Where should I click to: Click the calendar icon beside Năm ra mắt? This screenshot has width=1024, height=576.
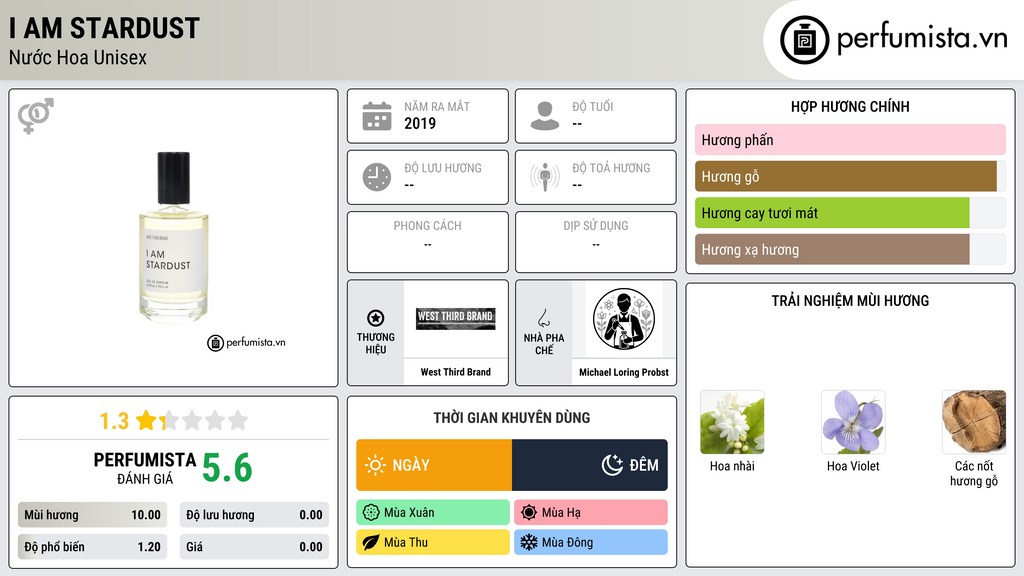[377, 116]
